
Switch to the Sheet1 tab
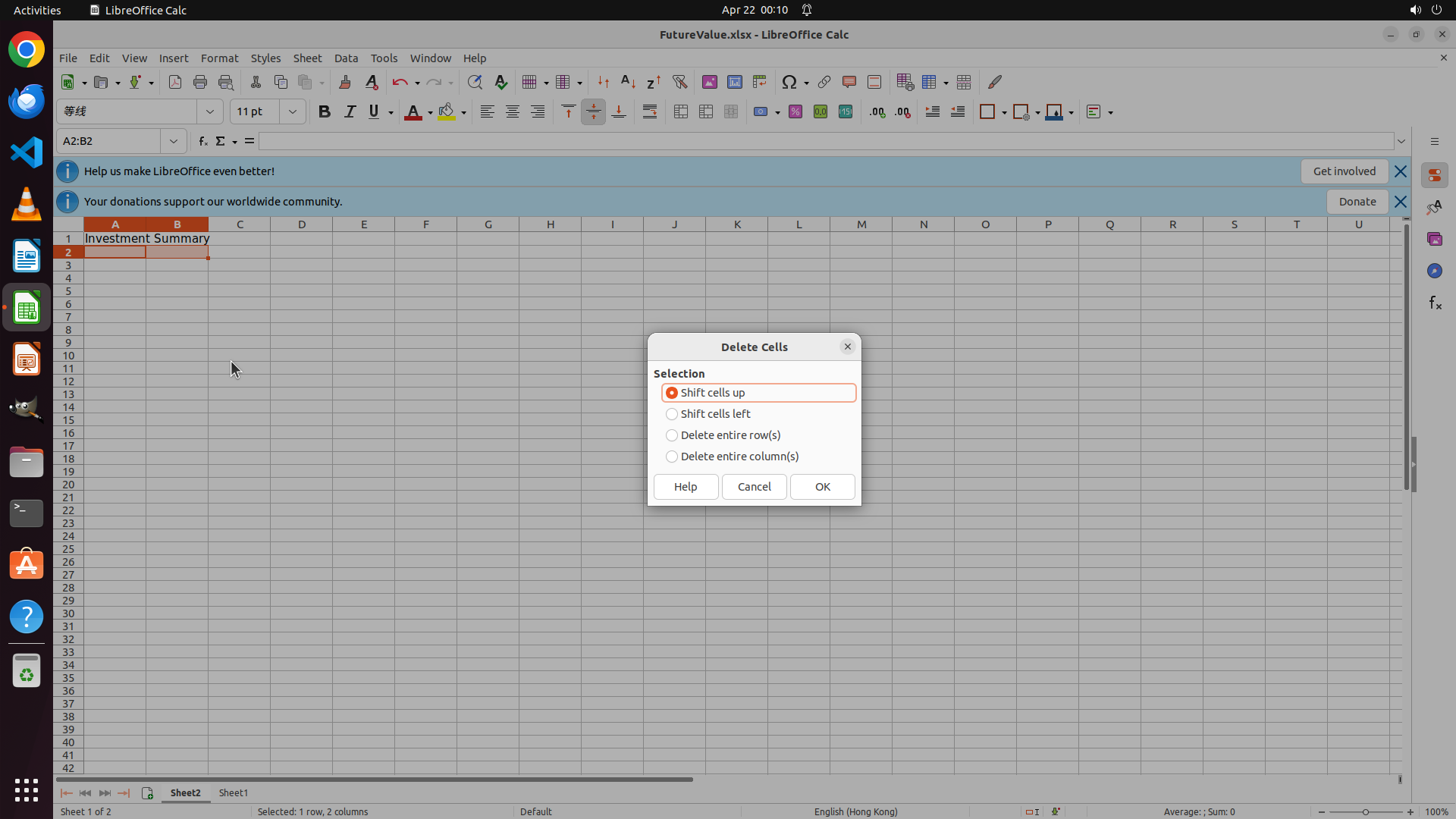click(x=233, y=792)
